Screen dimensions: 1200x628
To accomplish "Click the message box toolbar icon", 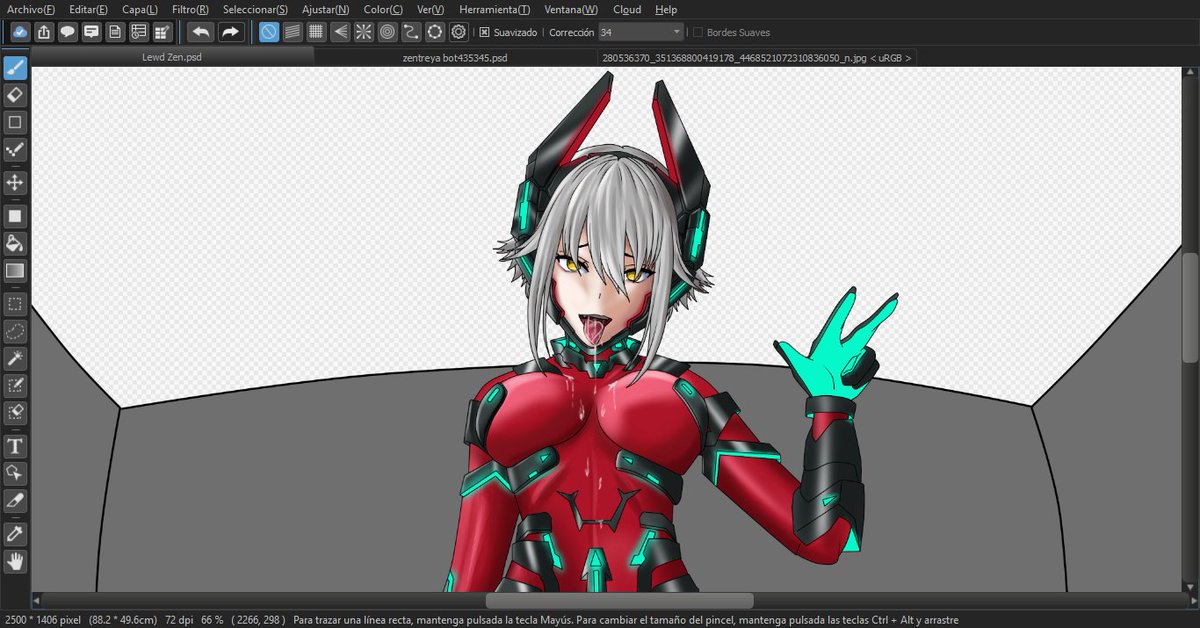I will [92, 32].
